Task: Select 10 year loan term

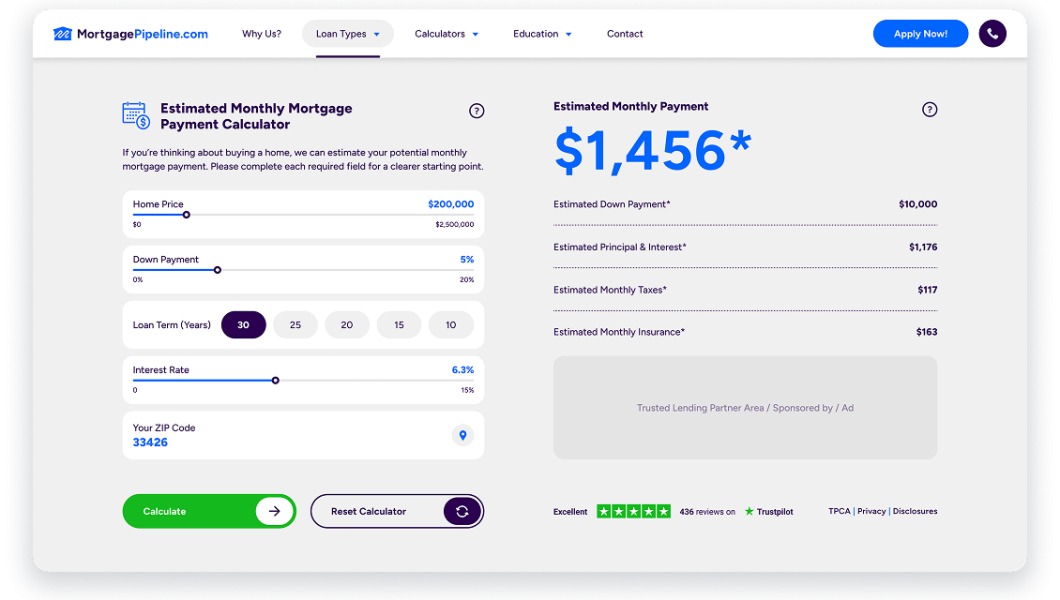Action: coord(451,325)
